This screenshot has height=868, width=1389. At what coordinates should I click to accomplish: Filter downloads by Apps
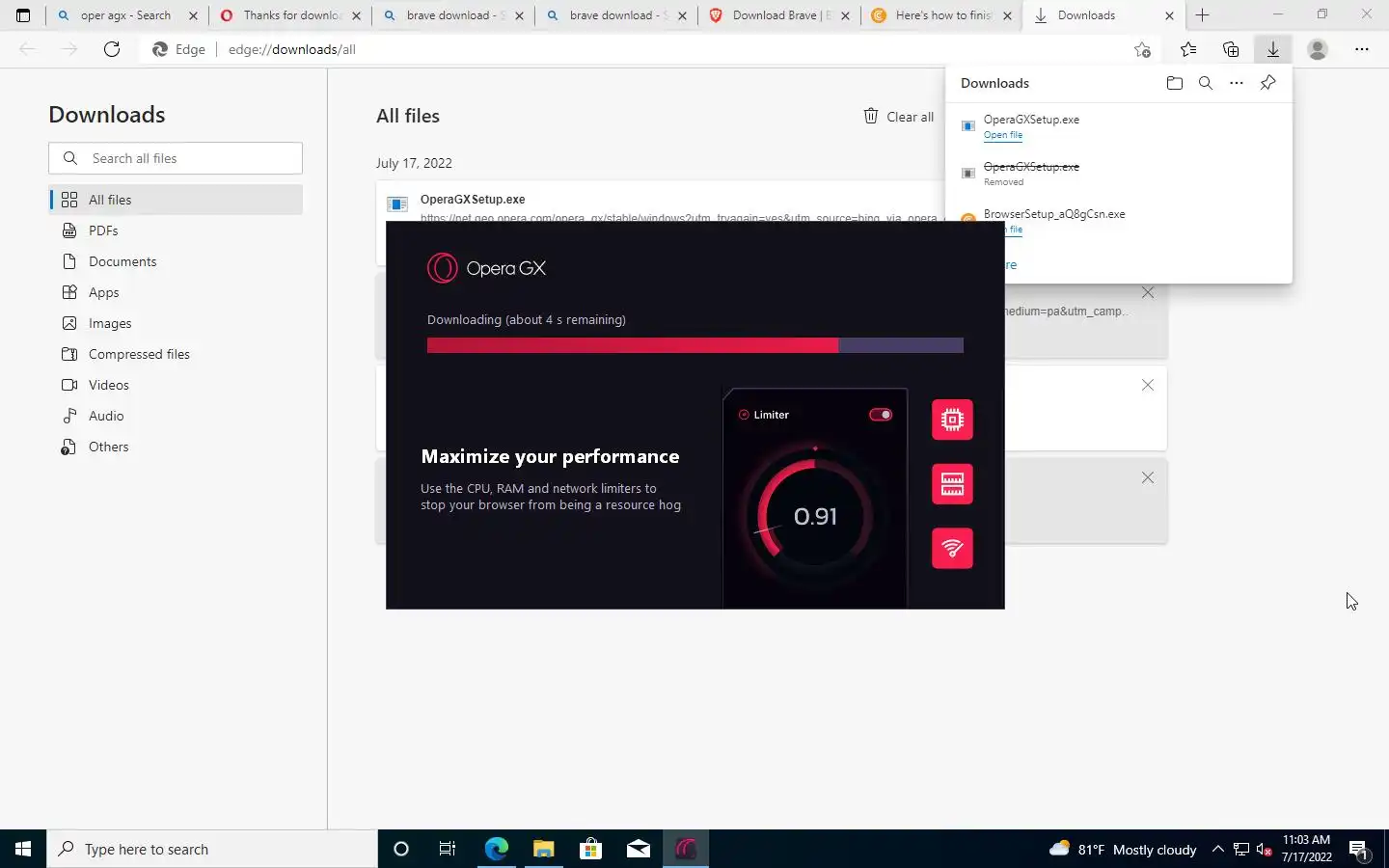coord(176,292)
